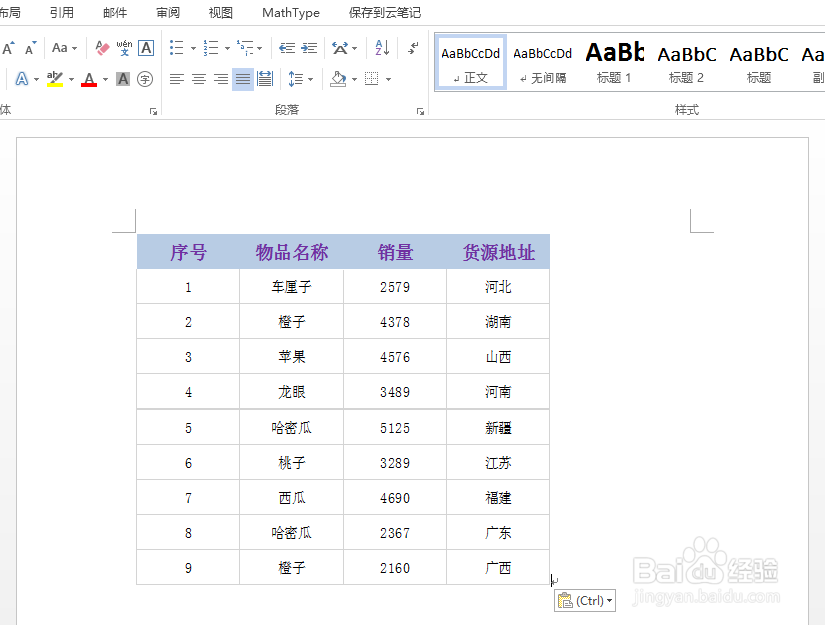
Task: Click the Shading paint bucket icon
Action: tap(338, 79)
